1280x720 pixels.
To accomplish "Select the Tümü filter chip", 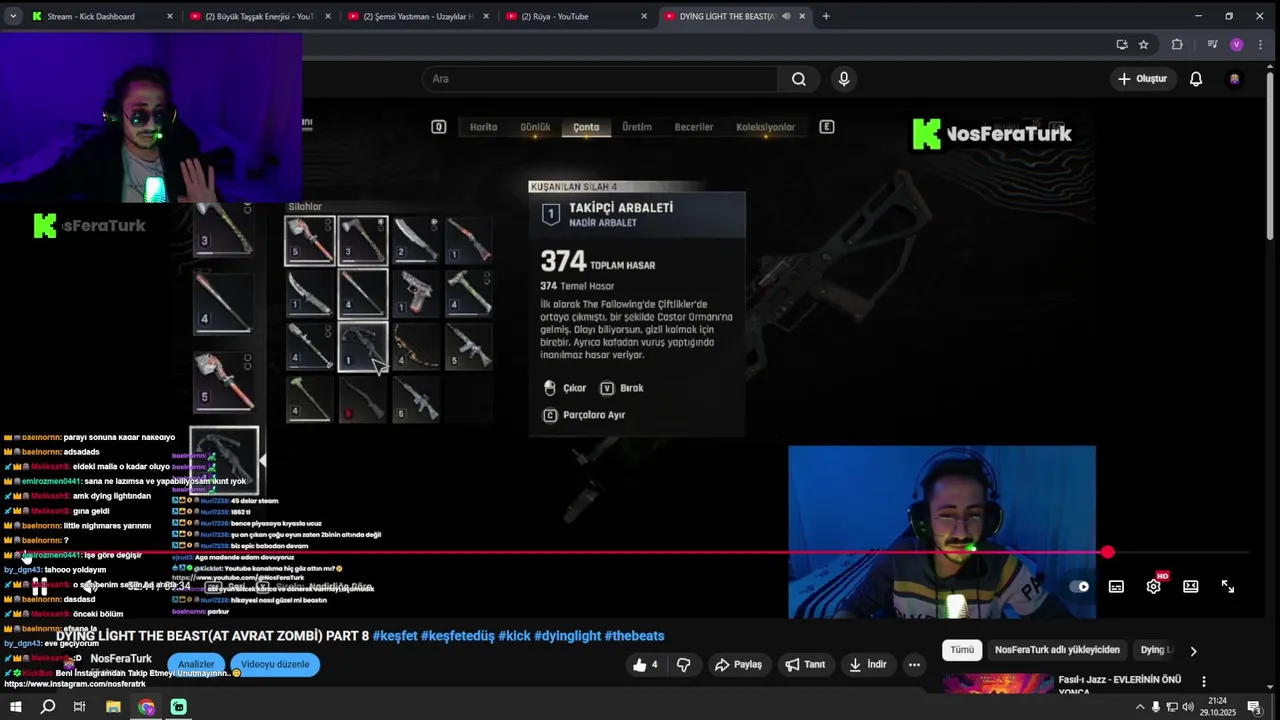I will [x=962, y=650].
